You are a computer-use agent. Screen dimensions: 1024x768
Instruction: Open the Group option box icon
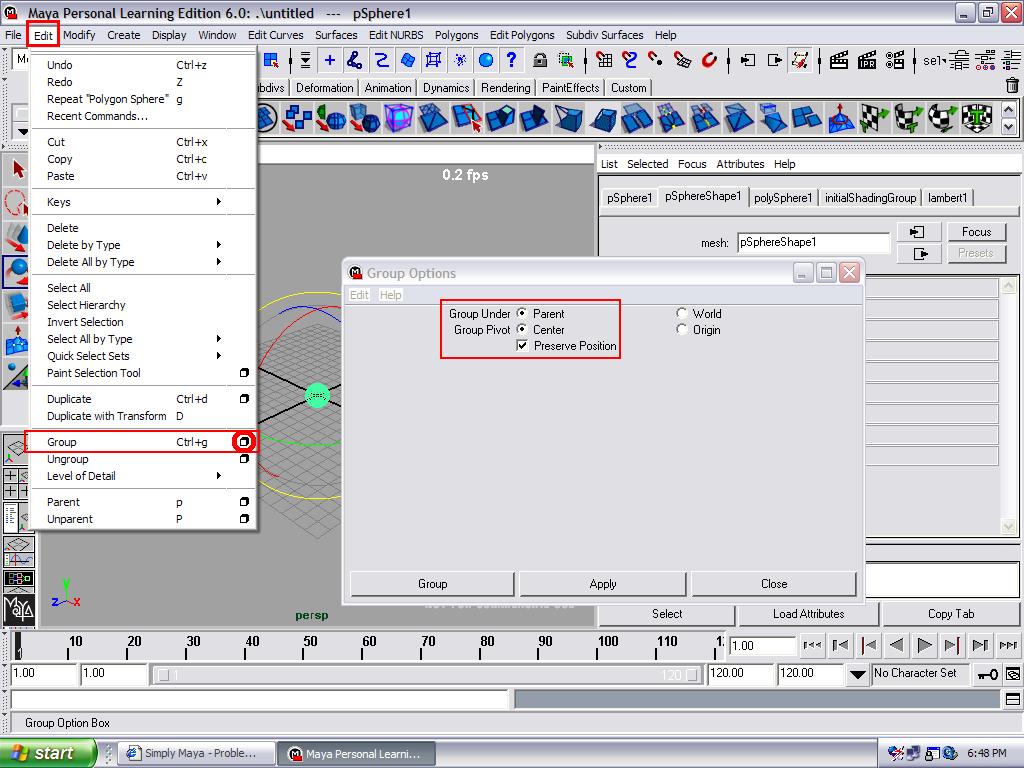click(244, 442)
